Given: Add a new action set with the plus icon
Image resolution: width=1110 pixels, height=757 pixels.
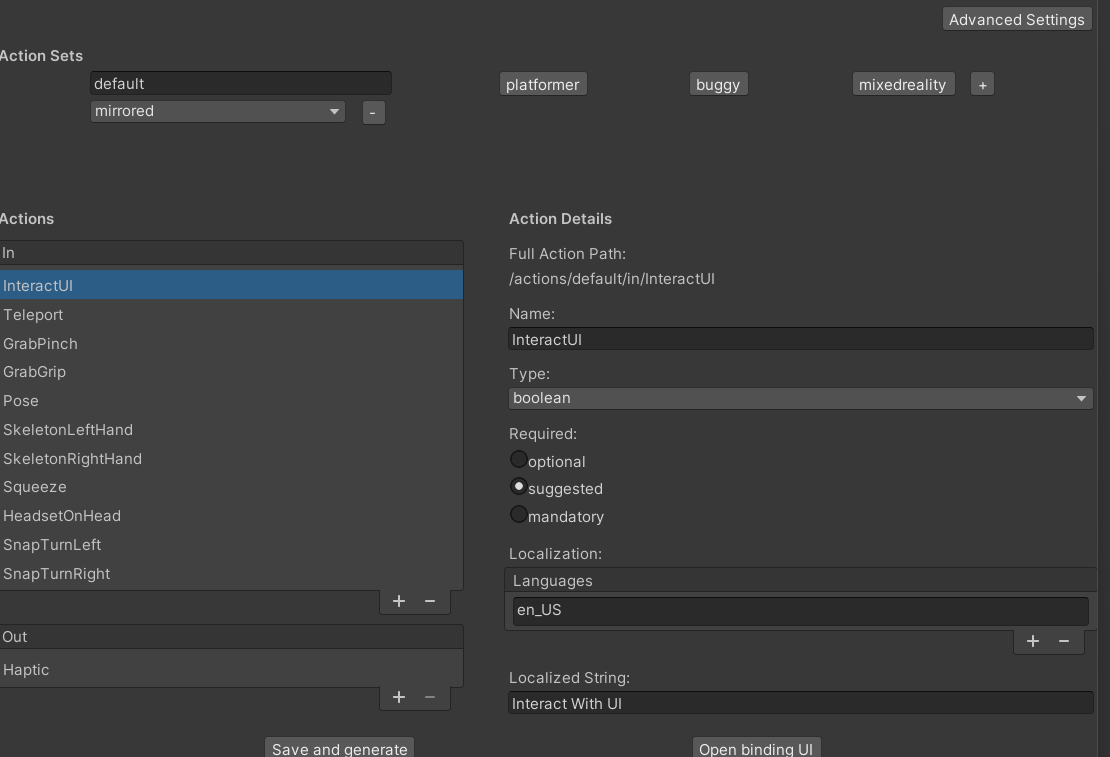Looking at the screenshot, I should coord(981,83).
